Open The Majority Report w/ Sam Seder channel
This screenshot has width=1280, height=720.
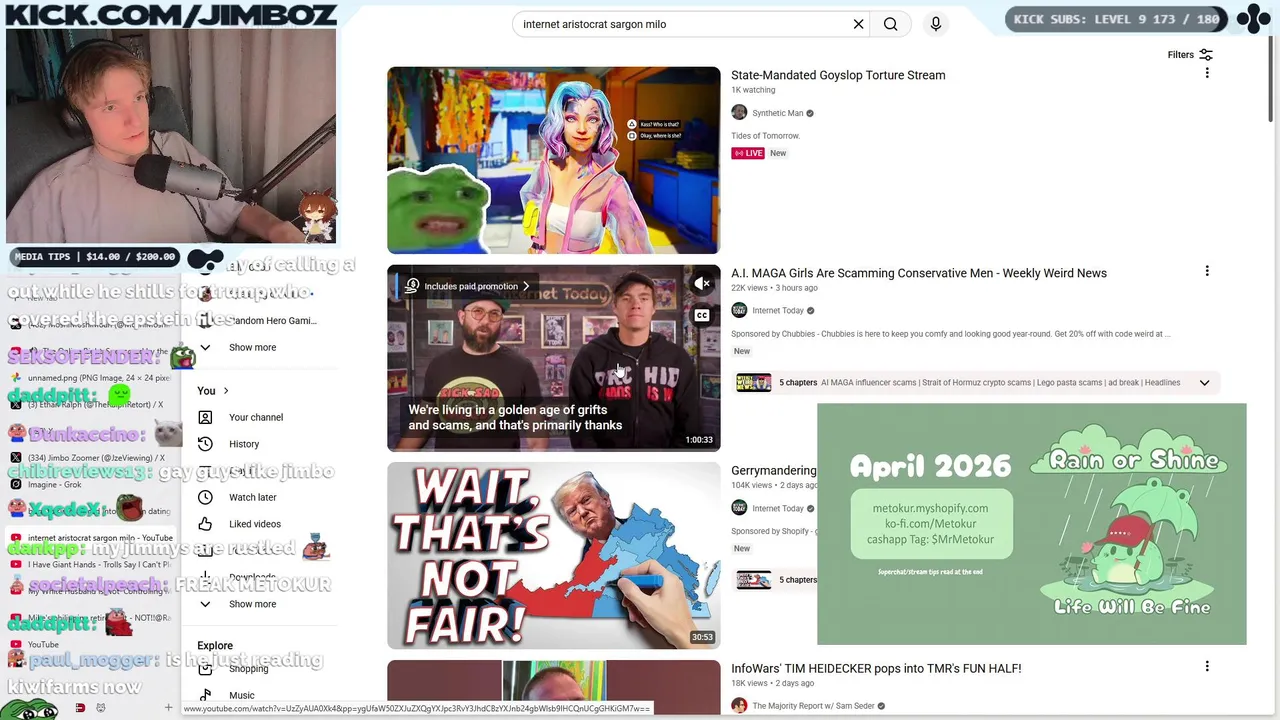[x=814, y=706]
